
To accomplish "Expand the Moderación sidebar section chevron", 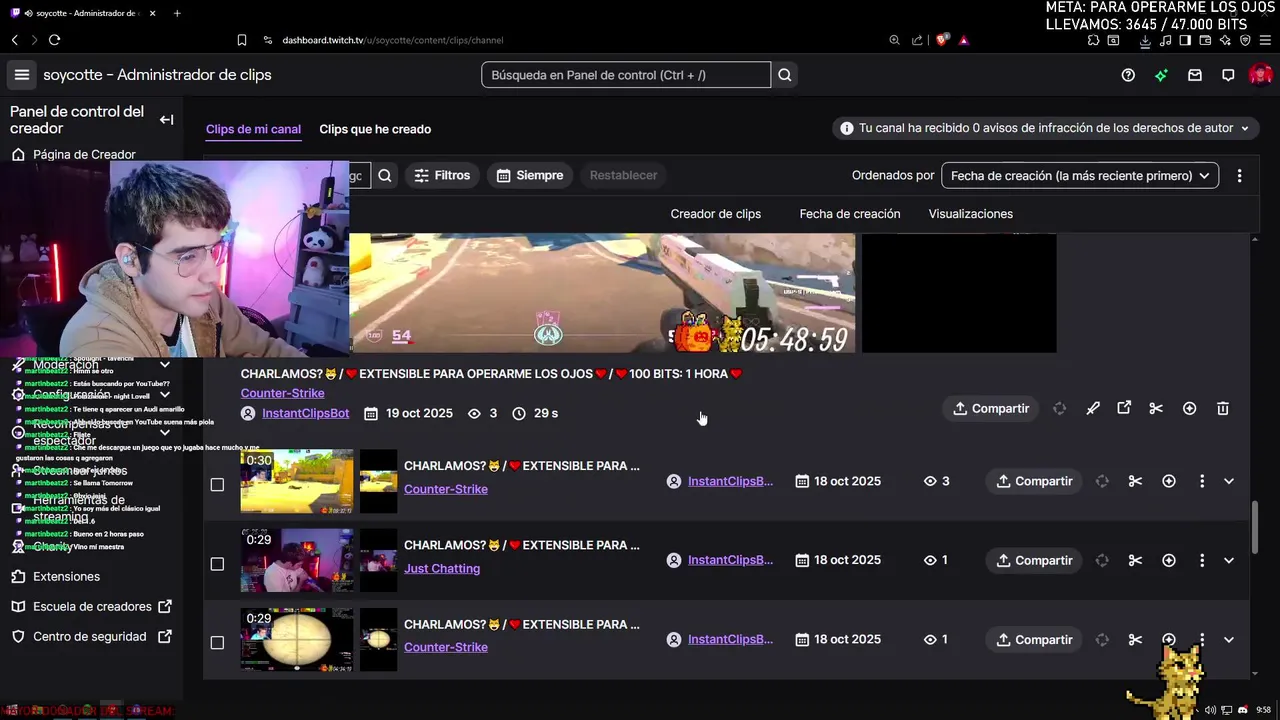I will click(165, 365).
